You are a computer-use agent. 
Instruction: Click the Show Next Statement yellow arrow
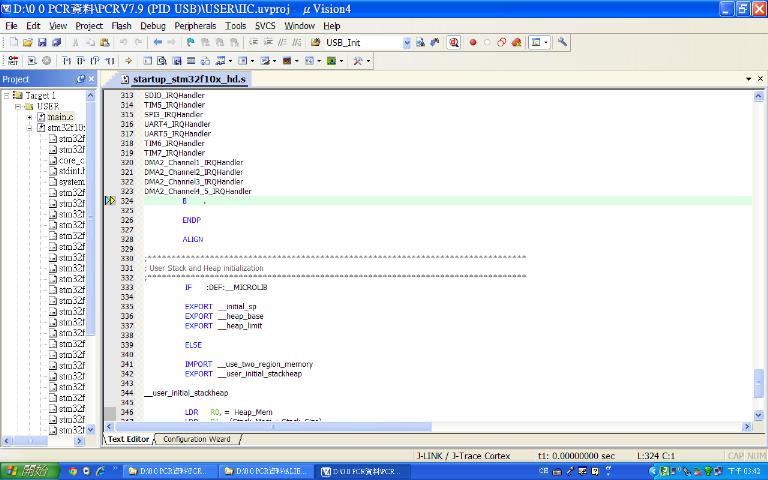[x=128, y=61]
